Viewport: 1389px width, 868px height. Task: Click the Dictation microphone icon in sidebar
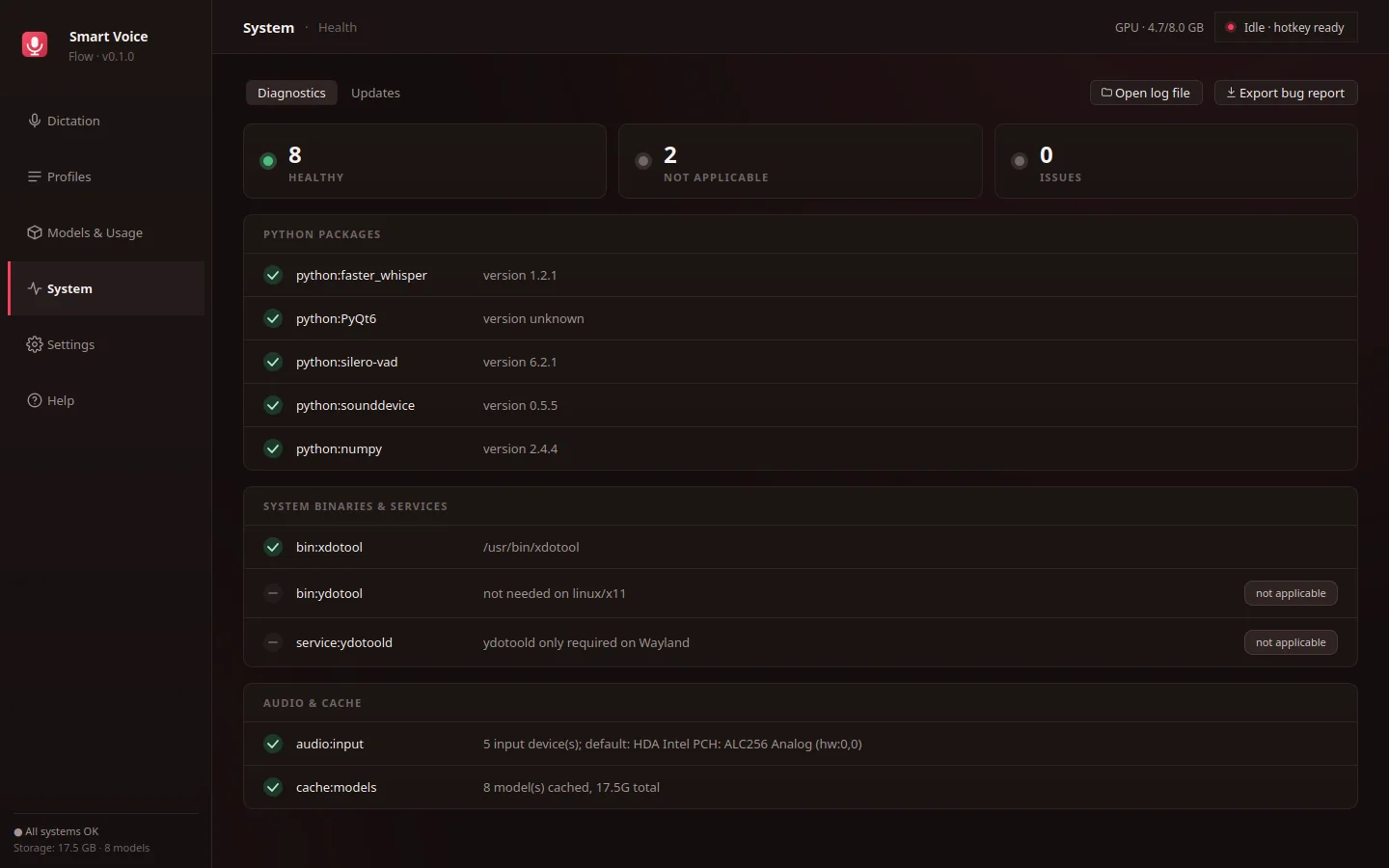(35, 121)
